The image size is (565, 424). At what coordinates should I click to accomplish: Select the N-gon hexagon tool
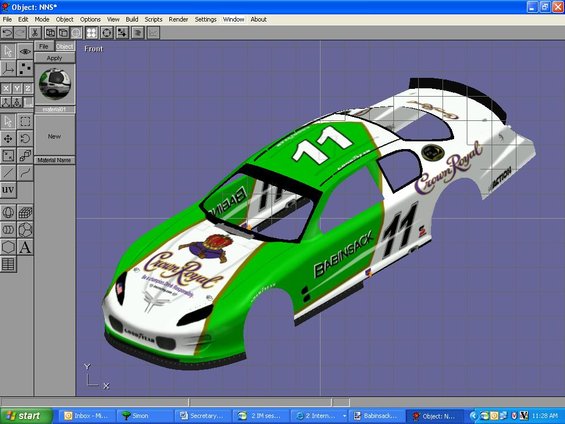[8, 247]
